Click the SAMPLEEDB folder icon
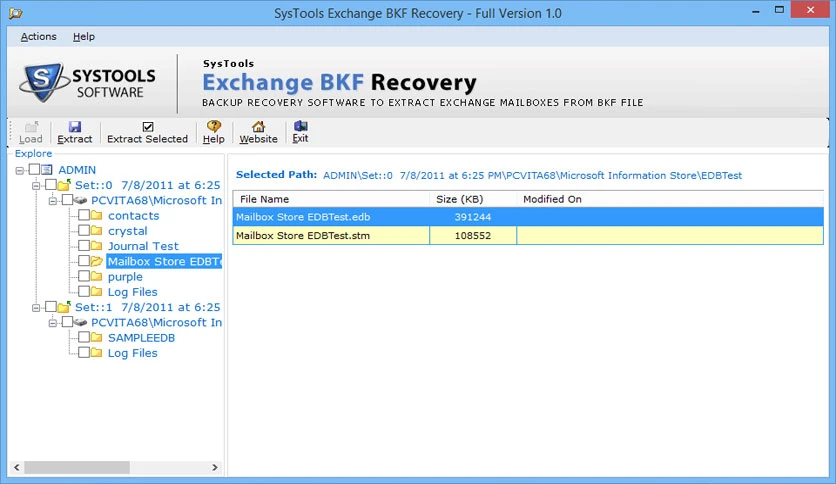Viewport: 836px width, 484px height. coord(97,337)
